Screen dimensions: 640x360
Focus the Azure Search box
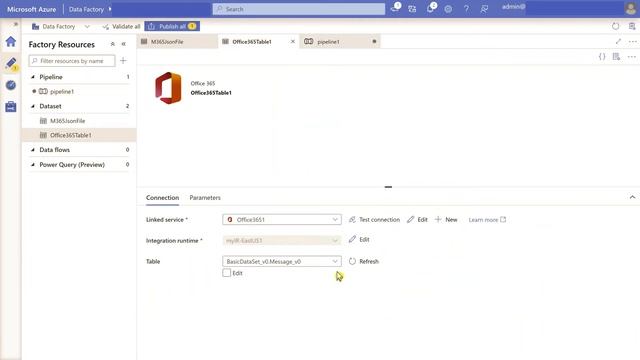click(x=298, y=9)
